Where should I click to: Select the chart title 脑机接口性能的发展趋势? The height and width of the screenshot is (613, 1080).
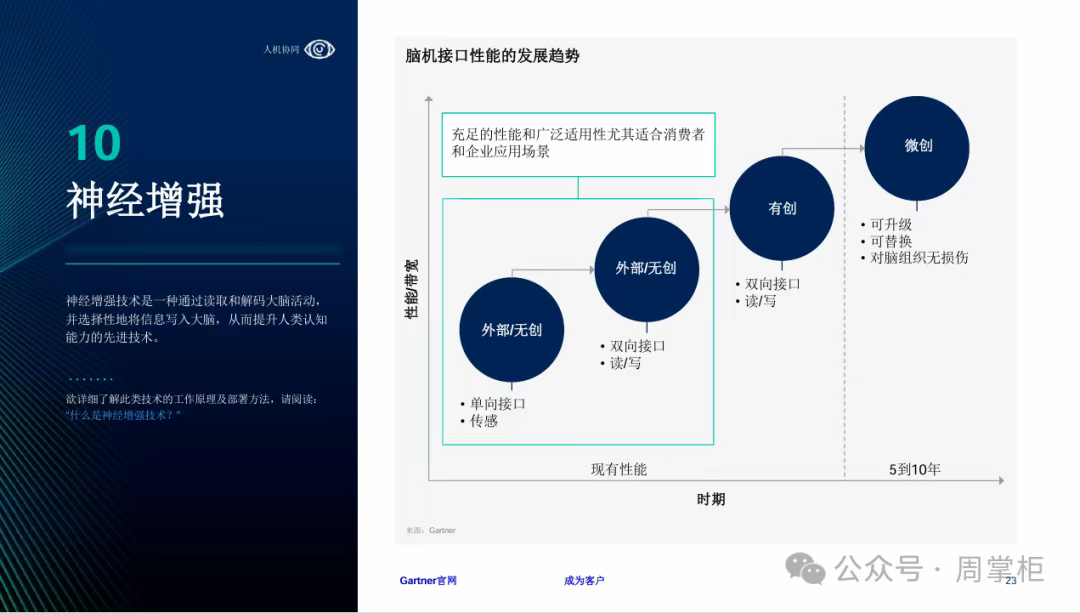[x=492, y=56]
